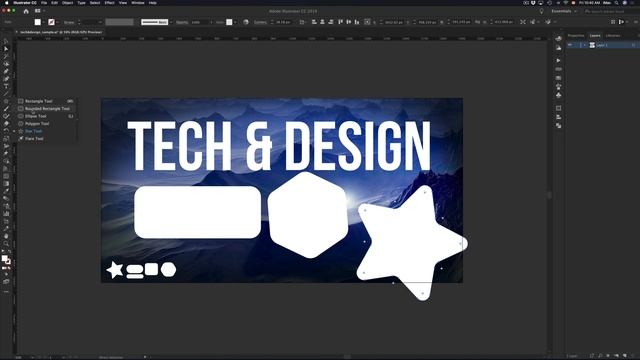Select the Eyedropper tool
The height and width of the screenshot is (360, 640).
tap(6, 191)
